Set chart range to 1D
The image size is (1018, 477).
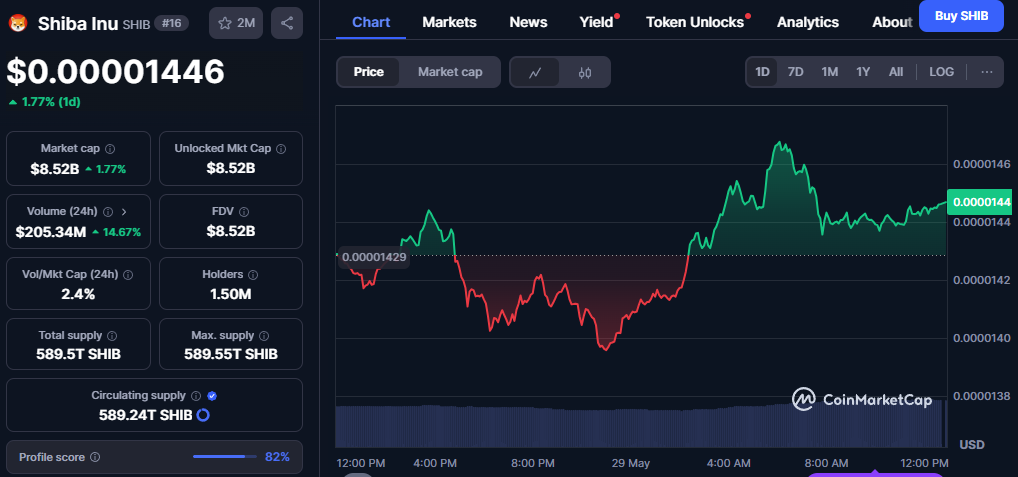pyautogui.click(x=762, y=72)
